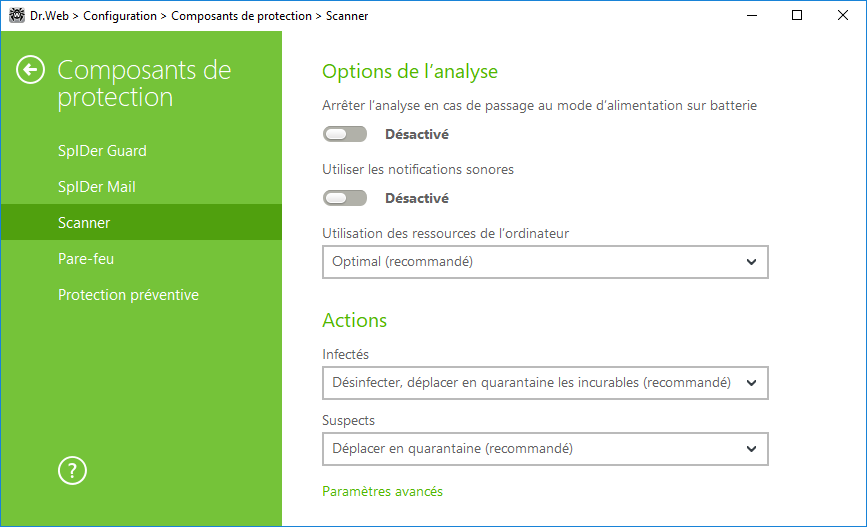Click the back arrow icon
The width and height of the screenshot is (867, 527).
click(30, 70)
